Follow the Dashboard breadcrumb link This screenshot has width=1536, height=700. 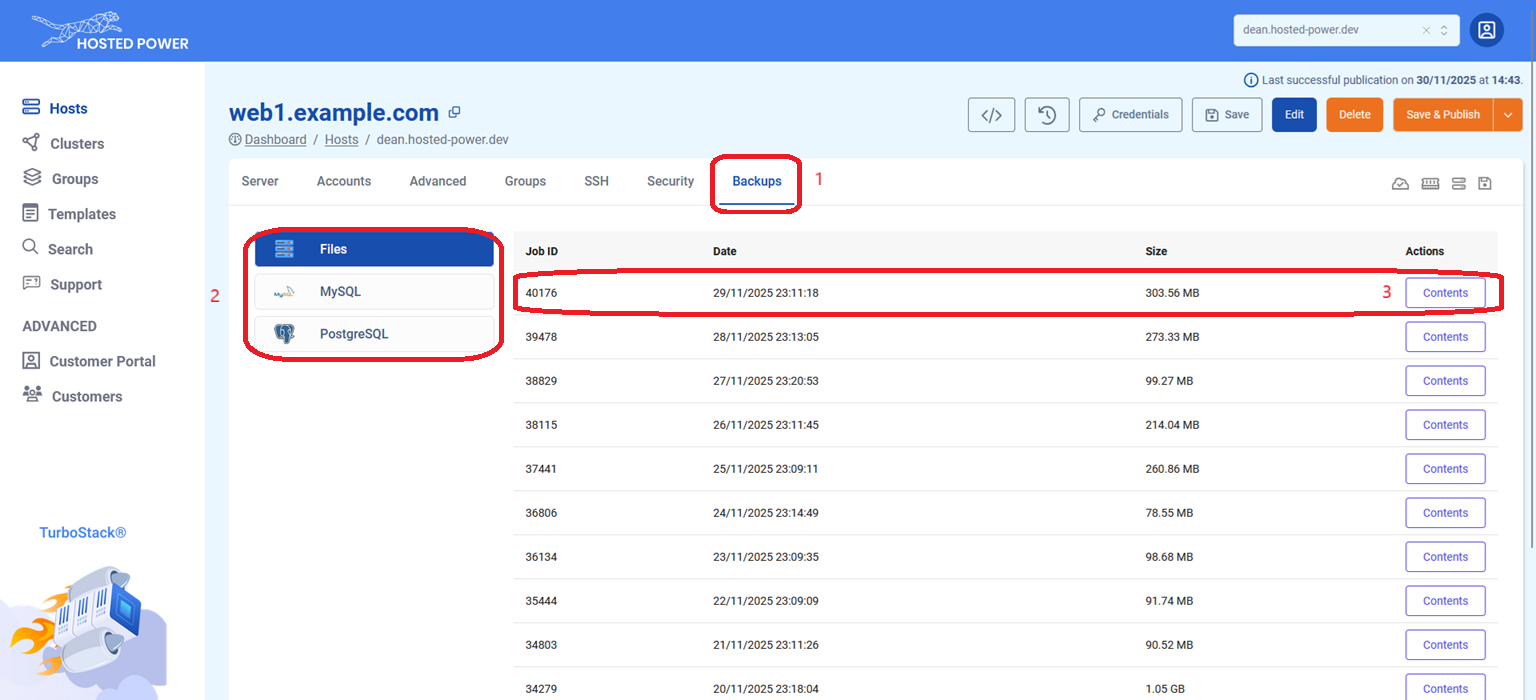pos(275,140)
